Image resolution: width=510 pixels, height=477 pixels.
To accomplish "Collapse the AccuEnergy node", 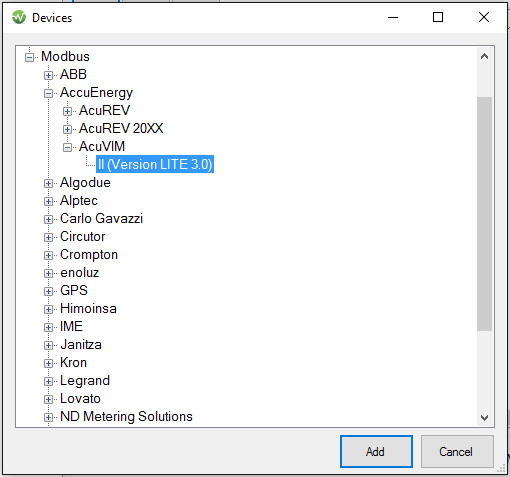I will 48,93.
